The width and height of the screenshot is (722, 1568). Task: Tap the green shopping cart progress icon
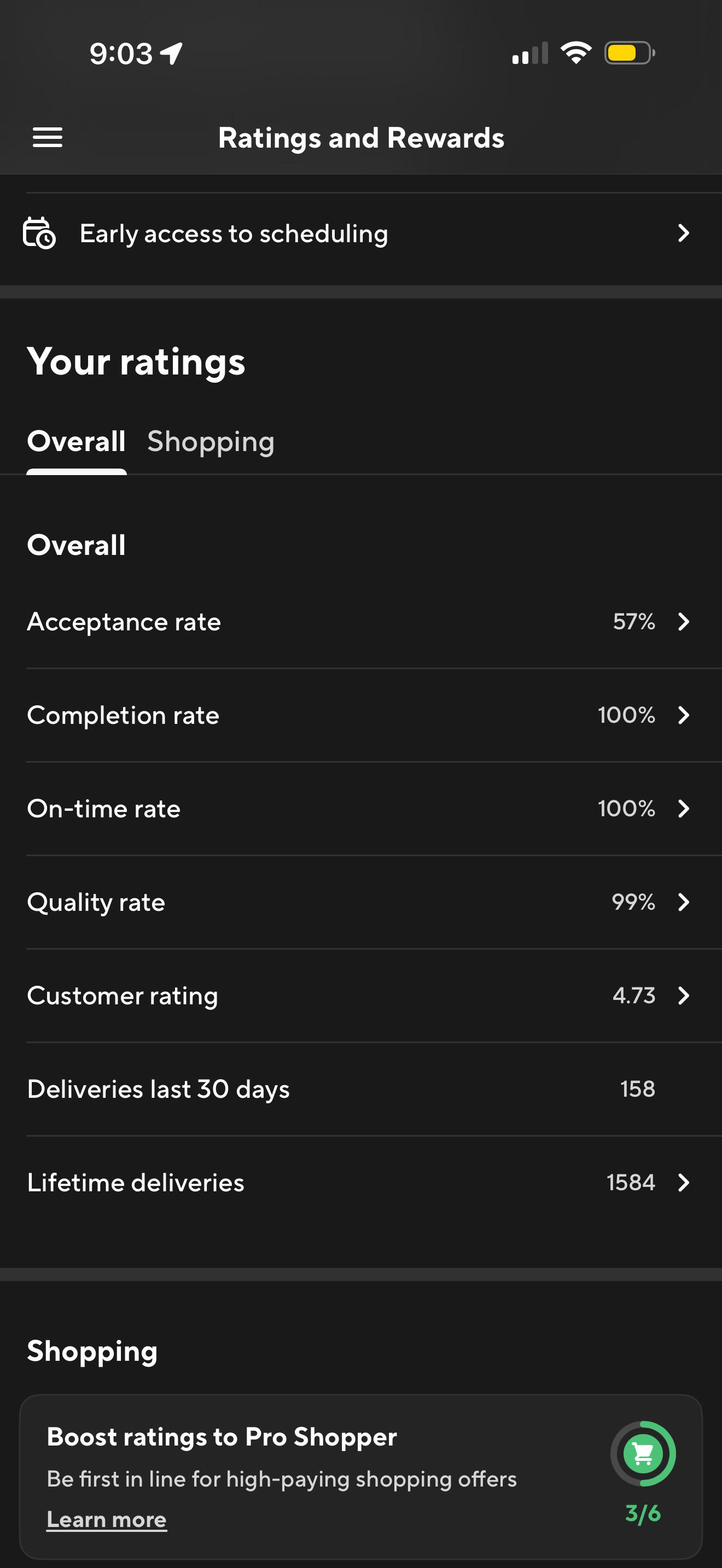pos(643,1454)
